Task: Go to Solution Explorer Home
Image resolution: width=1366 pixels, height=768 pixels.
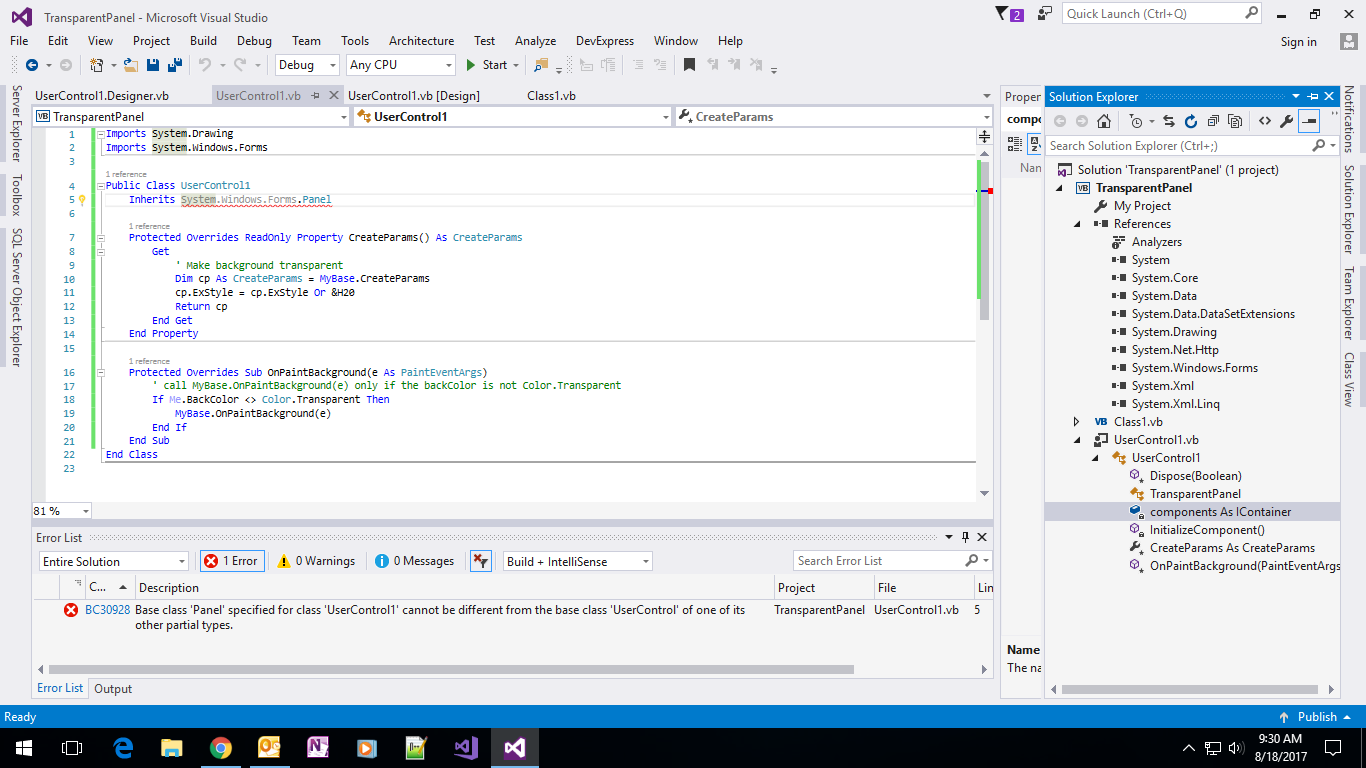Action: (1103, 121)
